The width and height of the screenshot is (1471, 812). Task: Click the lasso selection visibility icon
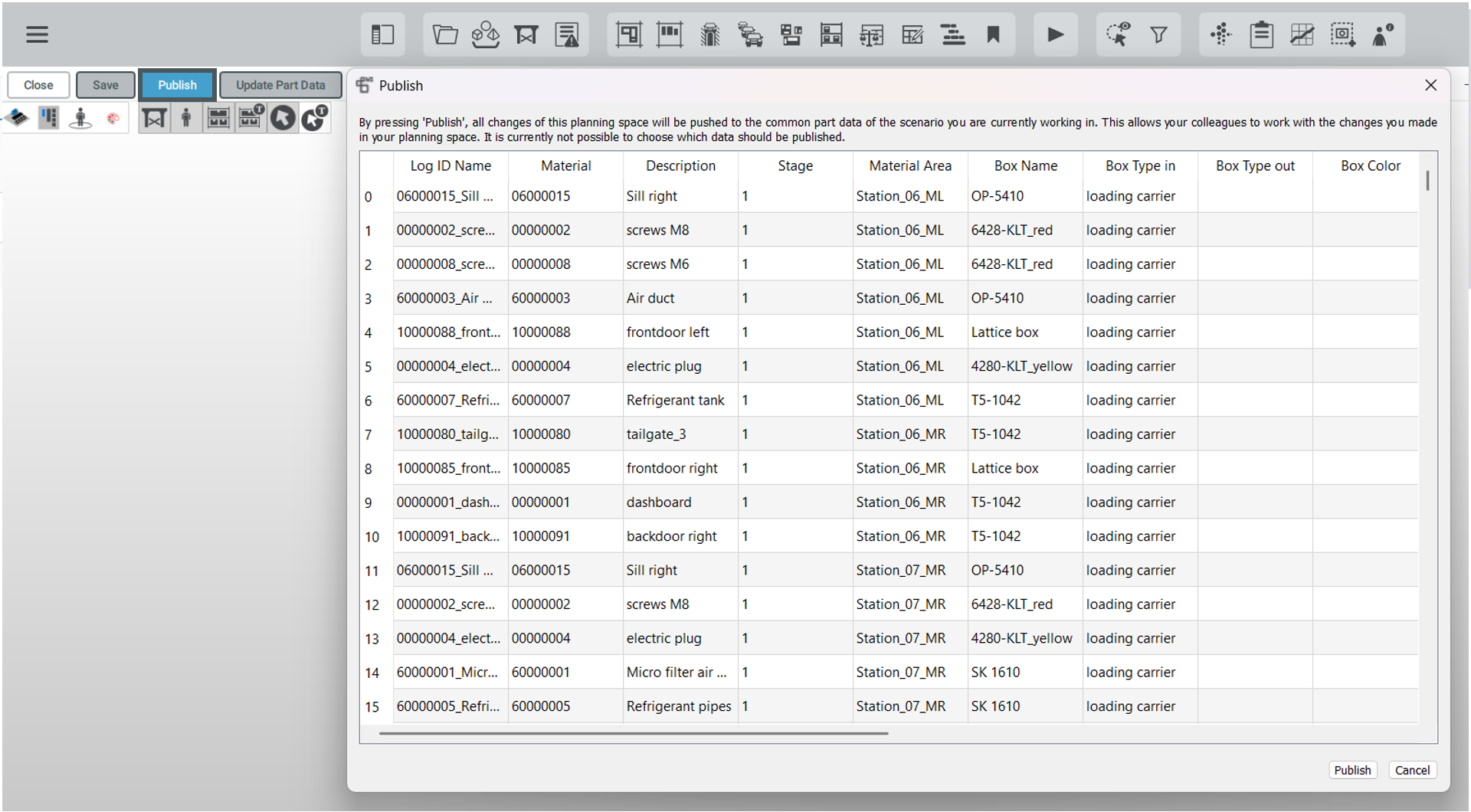click(x=1118, y=34)
